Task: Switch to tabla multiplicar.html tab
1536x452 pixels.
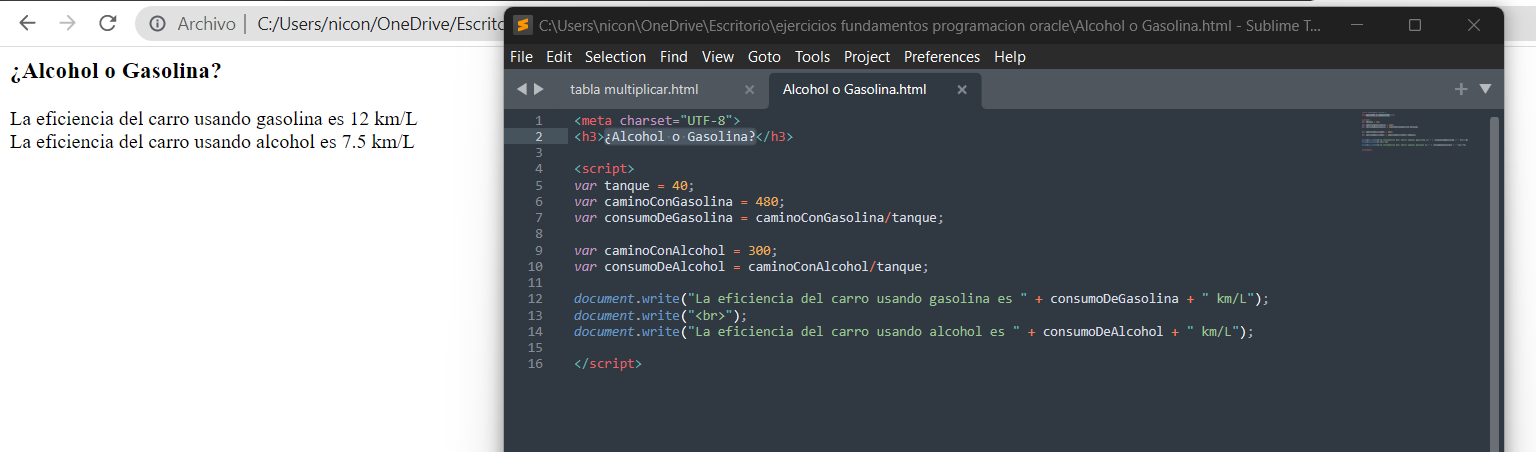Action: (634, 89)
